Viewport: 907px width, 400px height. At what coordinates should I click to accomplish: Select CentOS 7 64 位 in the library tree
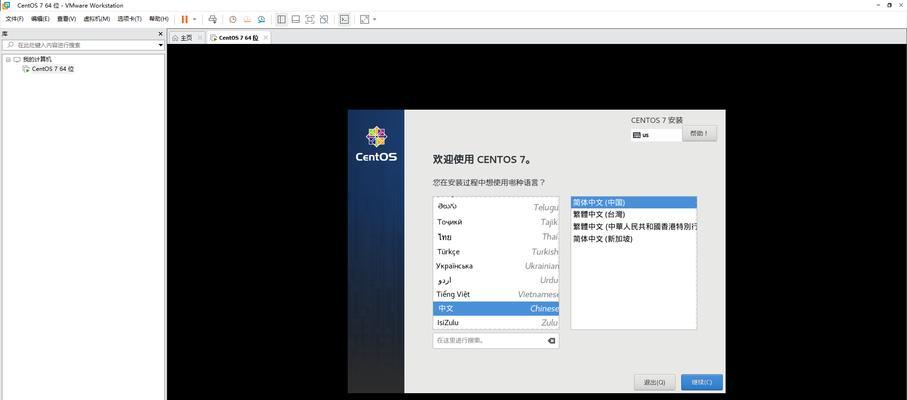tap(53, 69)
